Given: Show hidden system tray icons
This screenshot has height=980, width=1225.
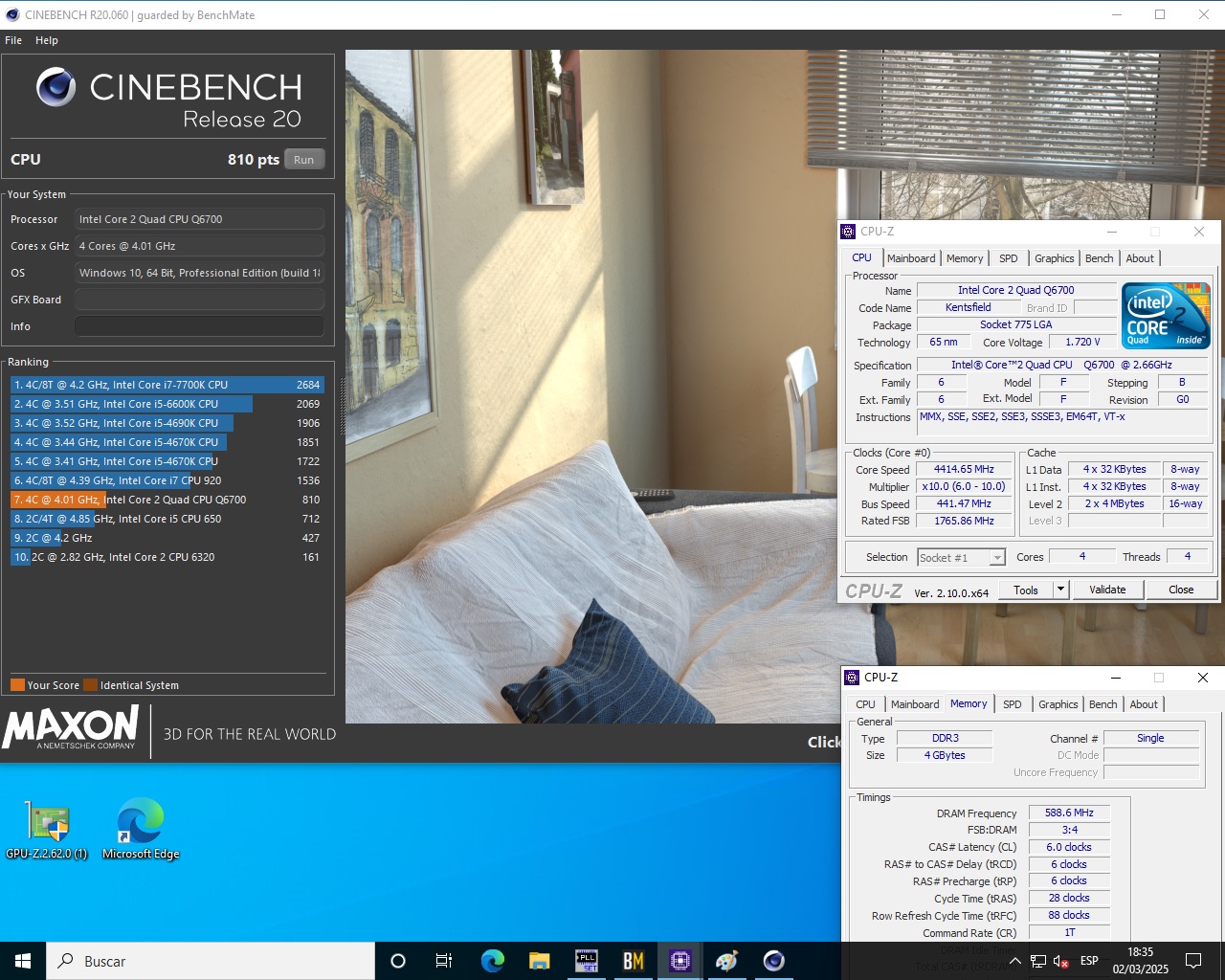Looking at the screenshot, I should pos(1015,961).
